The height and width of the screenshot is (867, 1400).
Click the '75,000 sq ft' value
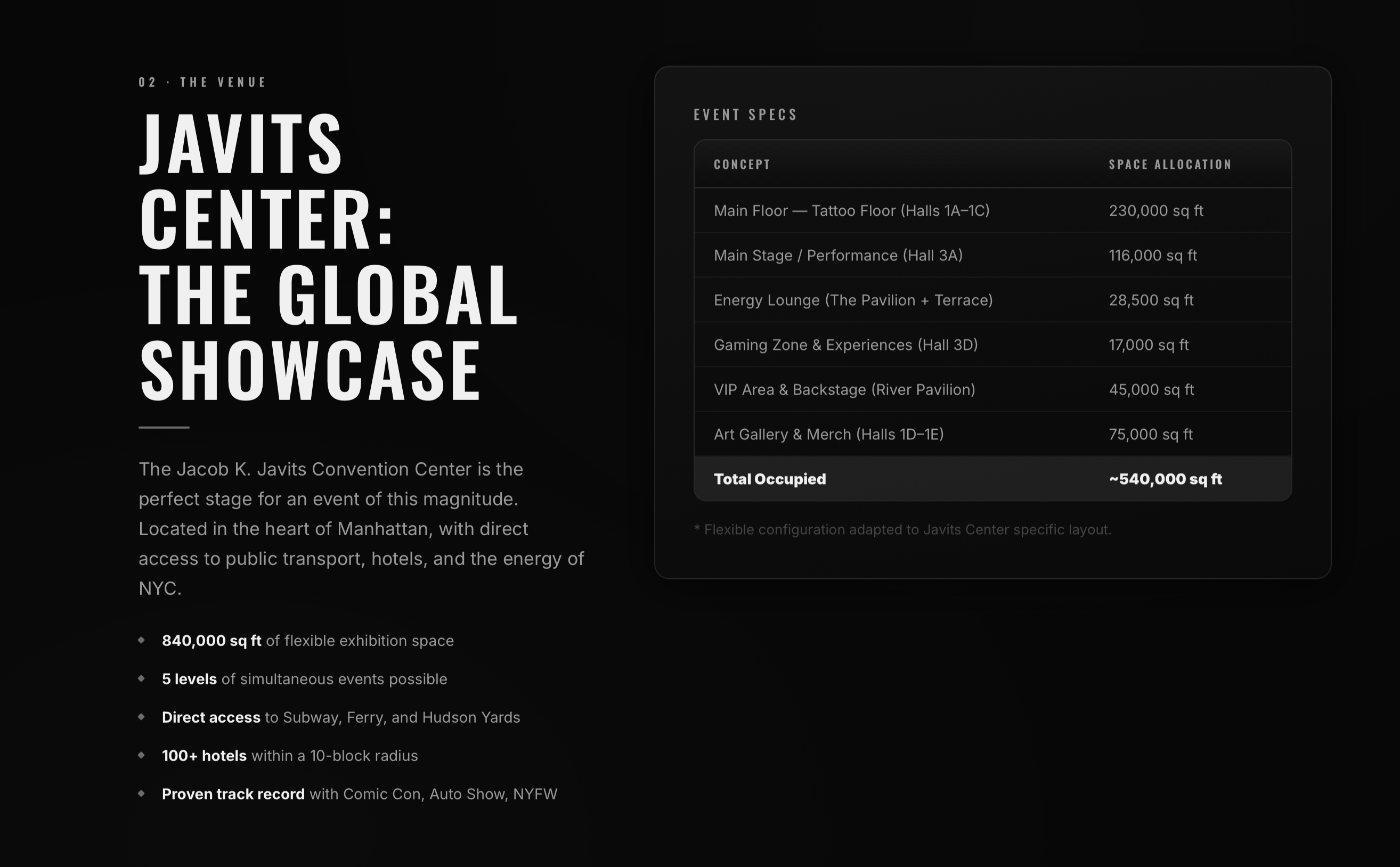pos(1151,435)
